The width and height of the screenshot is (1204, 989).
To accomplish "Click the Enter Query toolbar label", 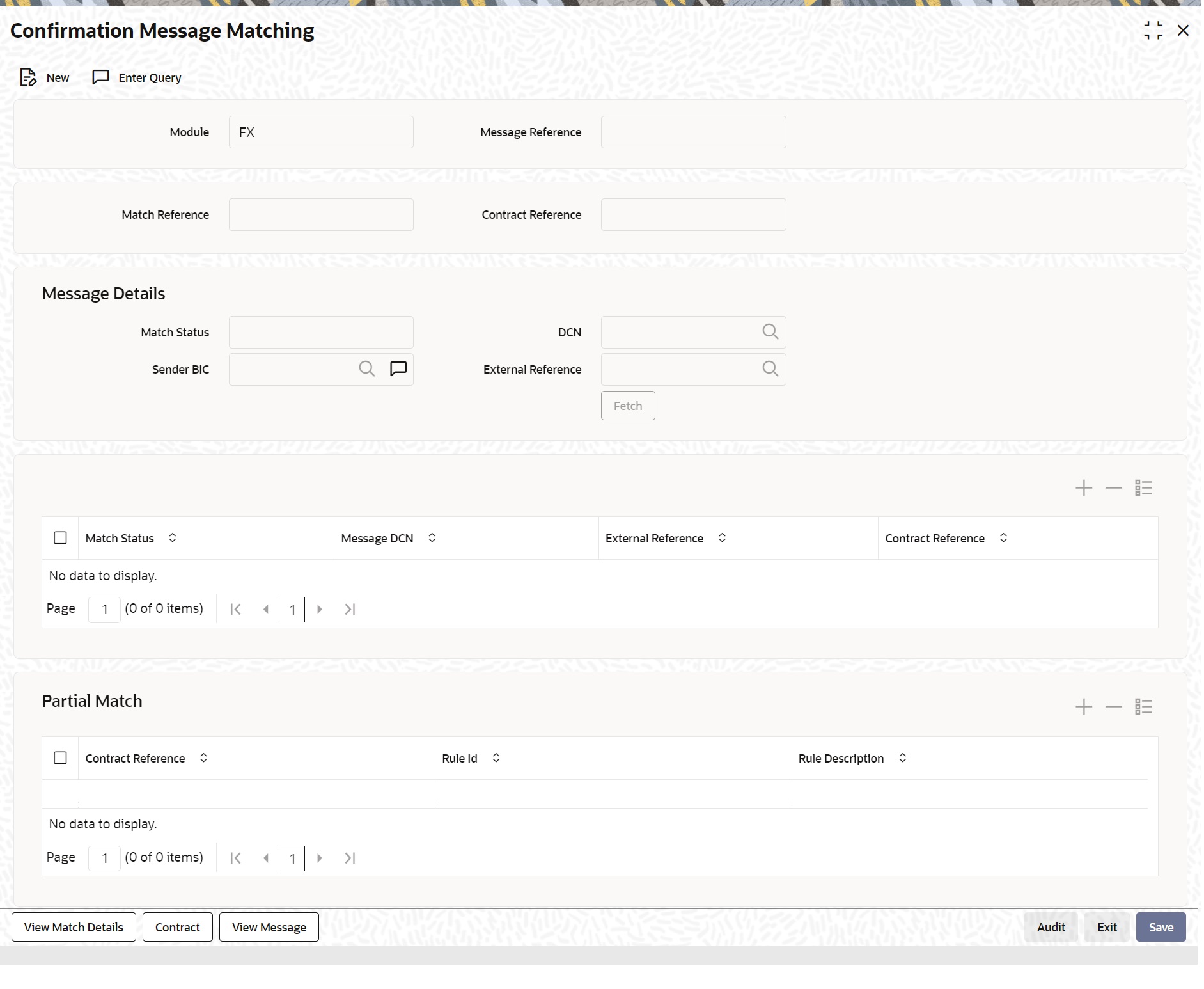I will [x=150, y=77].
